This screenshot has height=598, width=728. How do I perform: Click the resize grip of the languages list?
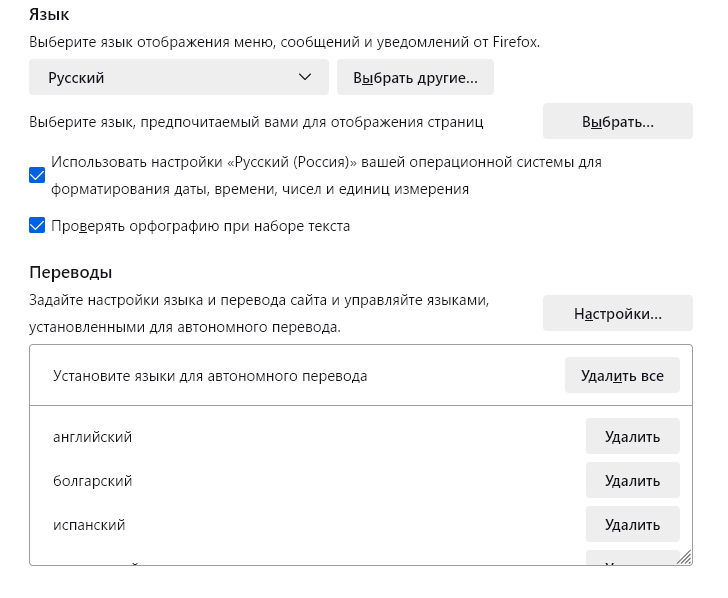pyautogui.click(x=684, y=557)
